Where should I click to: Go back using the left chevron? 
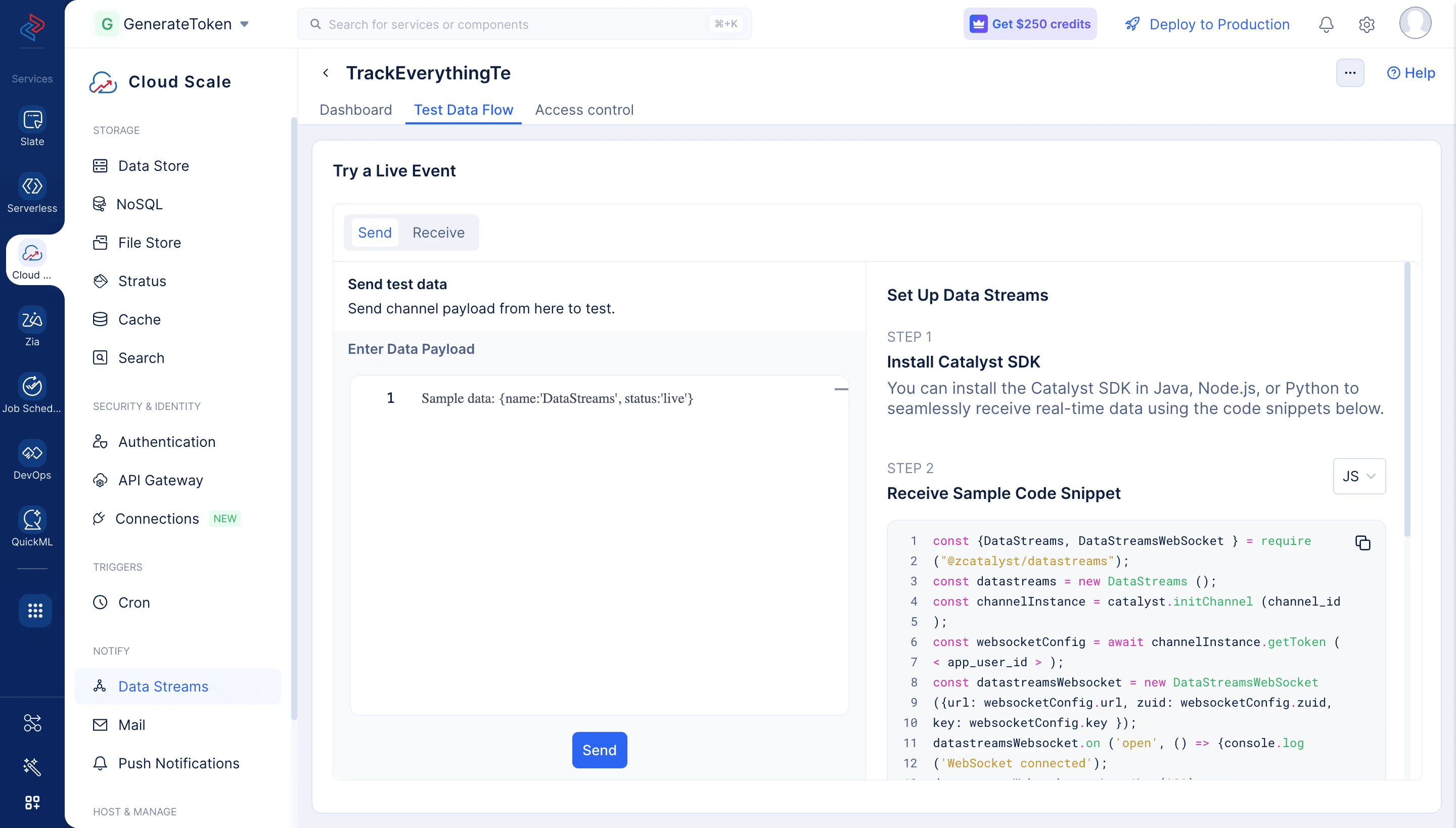pyautogui.click(x=326, y=73)
